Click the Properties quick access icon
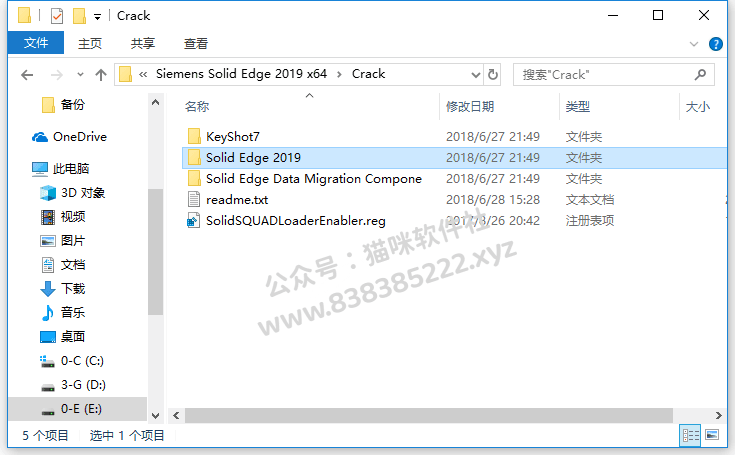This screenshot has height=455, width=735. click(x=57, y=16)
